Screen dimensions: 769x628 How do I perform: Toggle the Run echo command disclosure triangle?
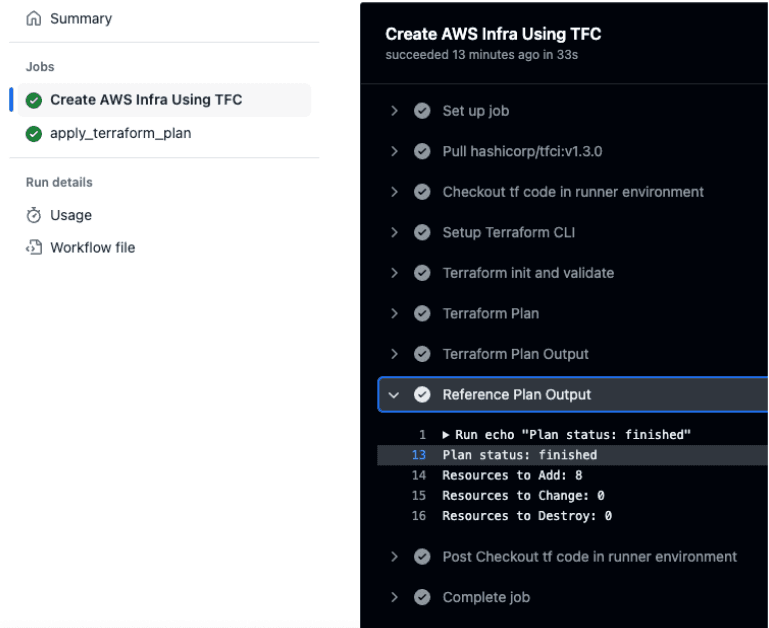(446, 435)
